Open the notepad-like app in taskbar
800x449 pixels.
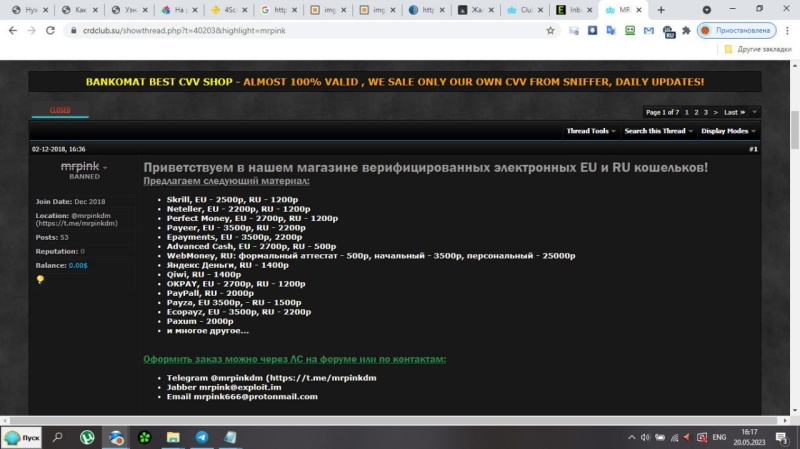click(230, 437)
